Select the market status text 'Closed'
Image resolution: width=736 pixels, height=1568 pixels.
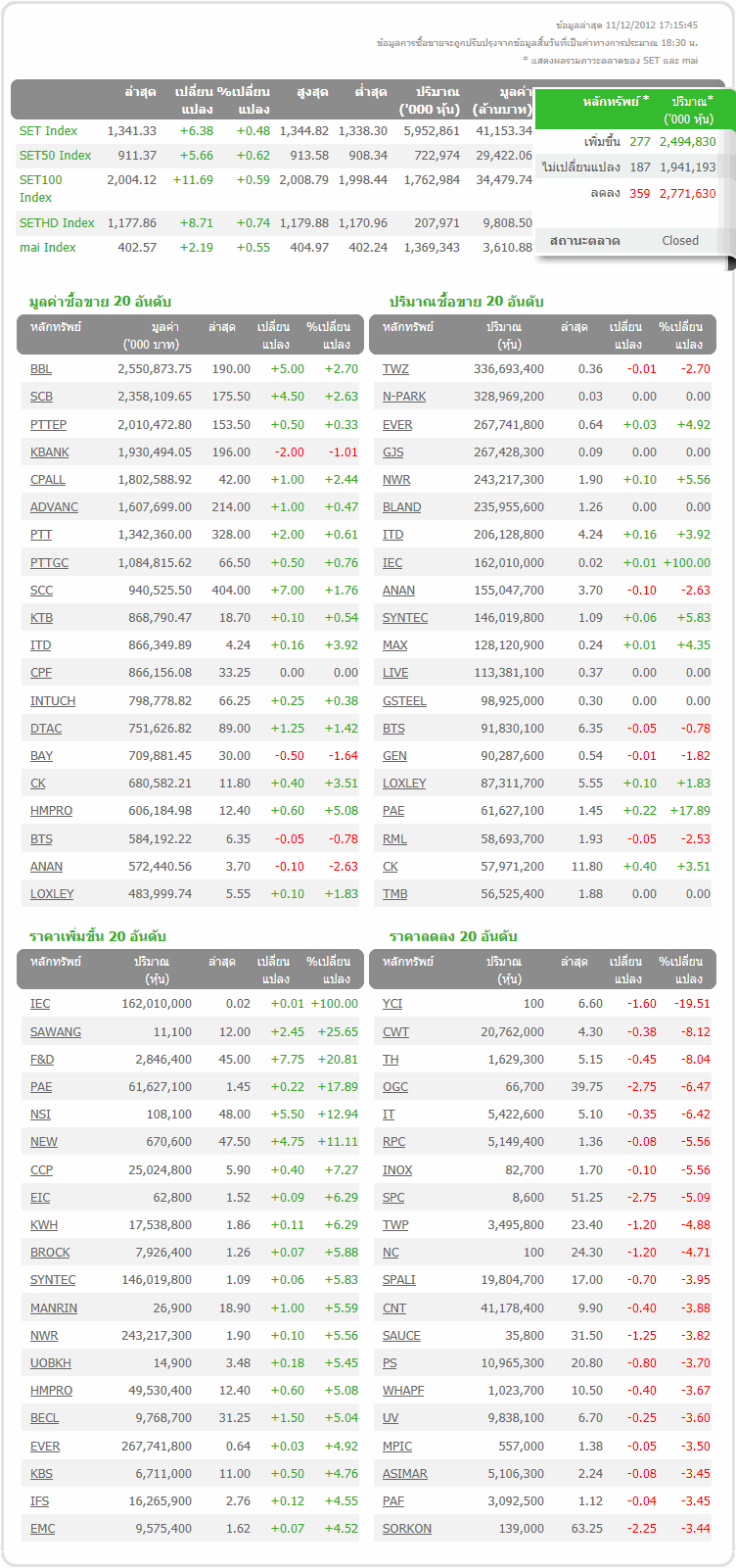pyautogui.click(x=680, y=240)
